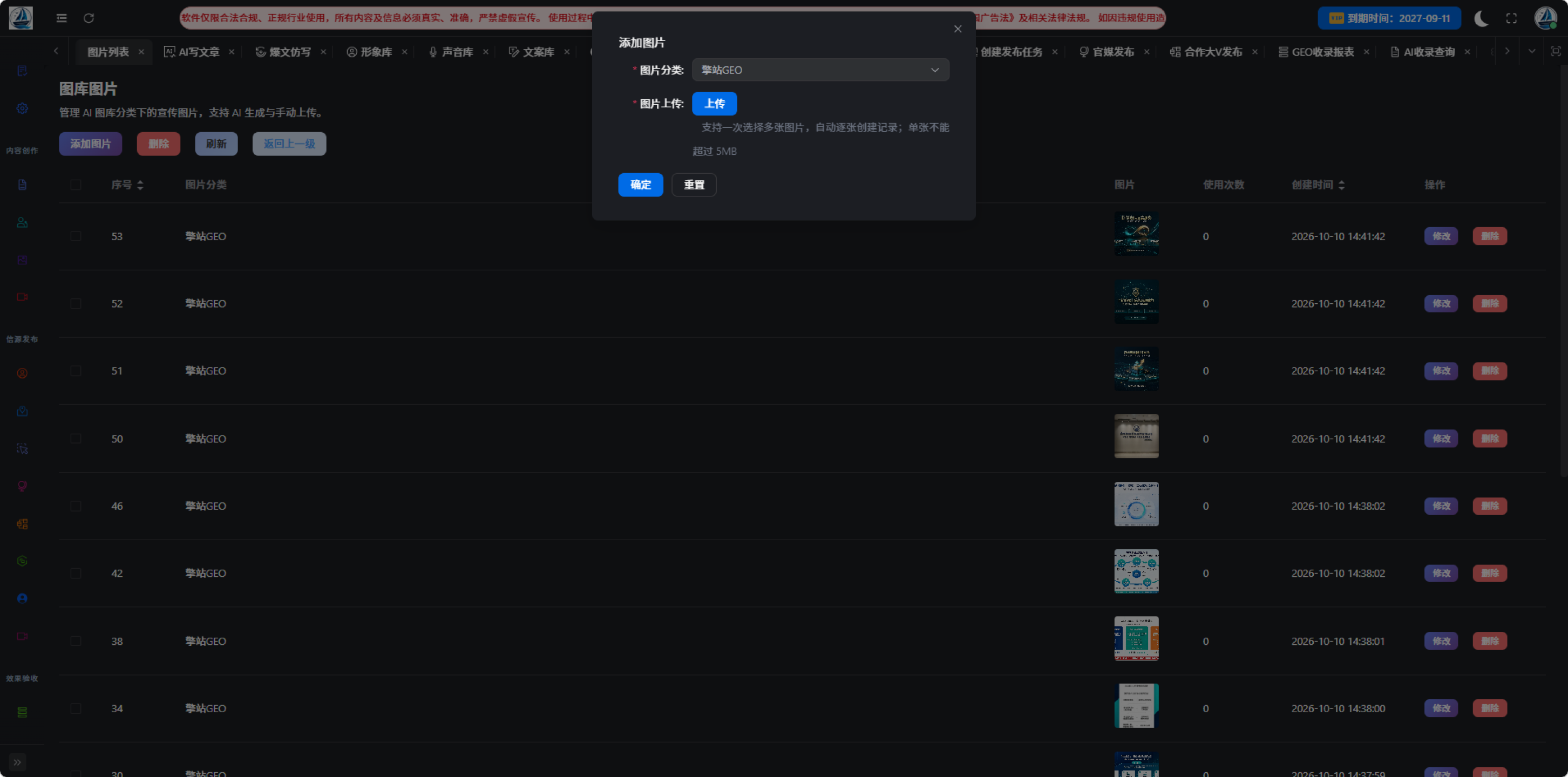Click the green list icon in sidebar
The width and height of the screenshot is (1568, 777).
tap(23, 712)
